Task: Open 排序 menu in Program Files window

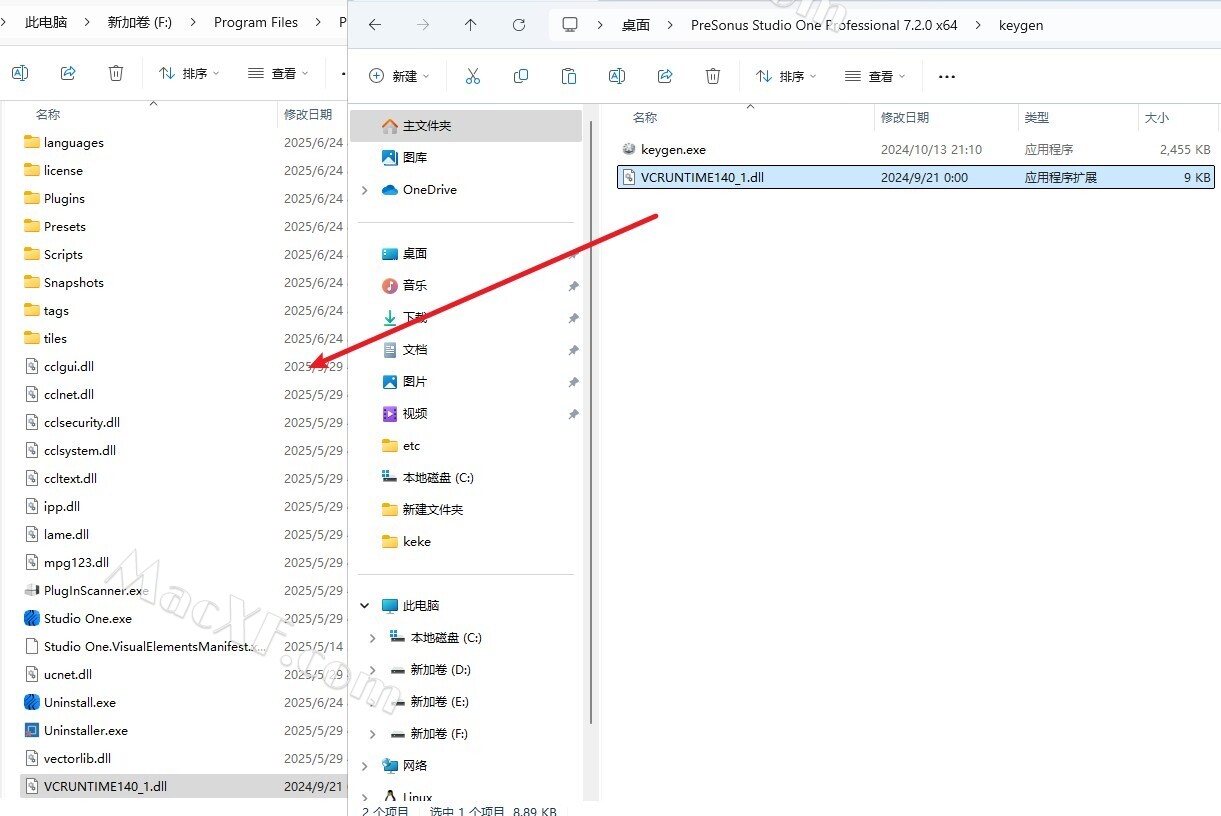Action: [x=189, y=73]
